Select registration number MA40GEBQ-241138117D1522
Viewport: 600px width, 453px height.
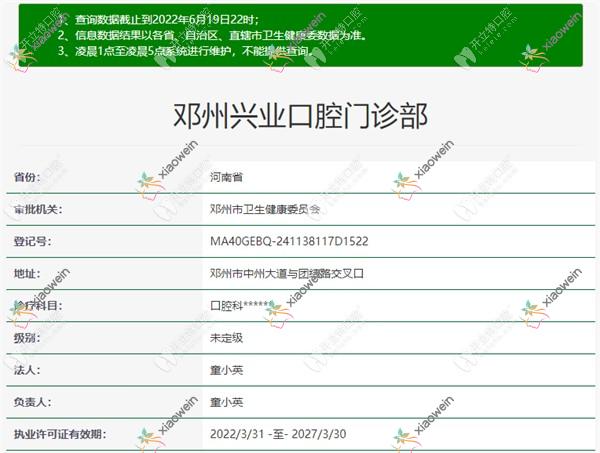[289, 241]
